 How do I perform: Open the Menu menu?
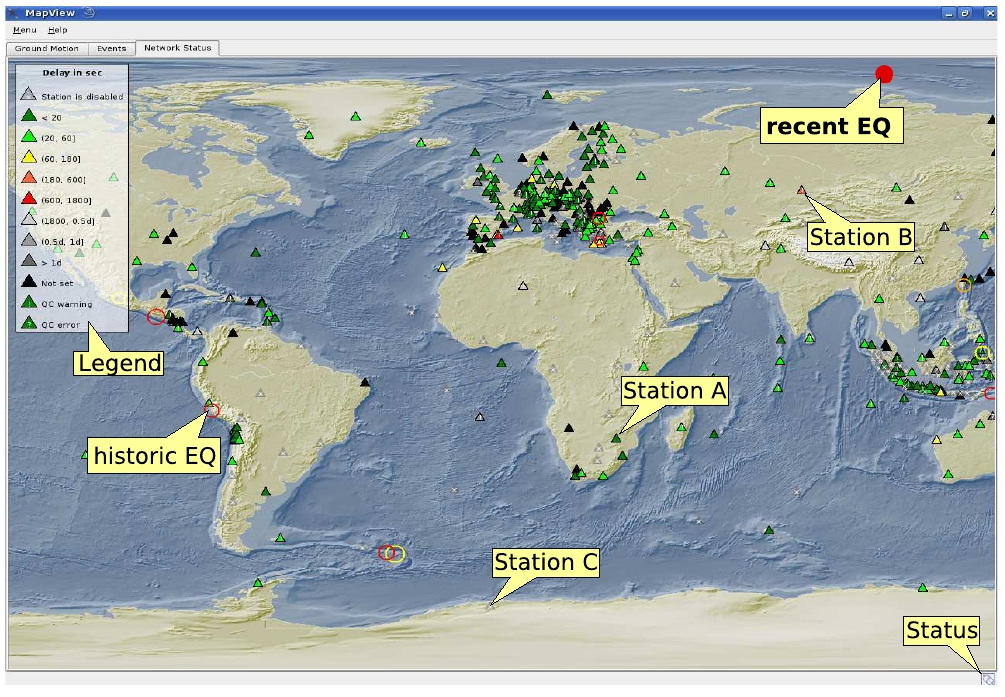tap(24, 30)
